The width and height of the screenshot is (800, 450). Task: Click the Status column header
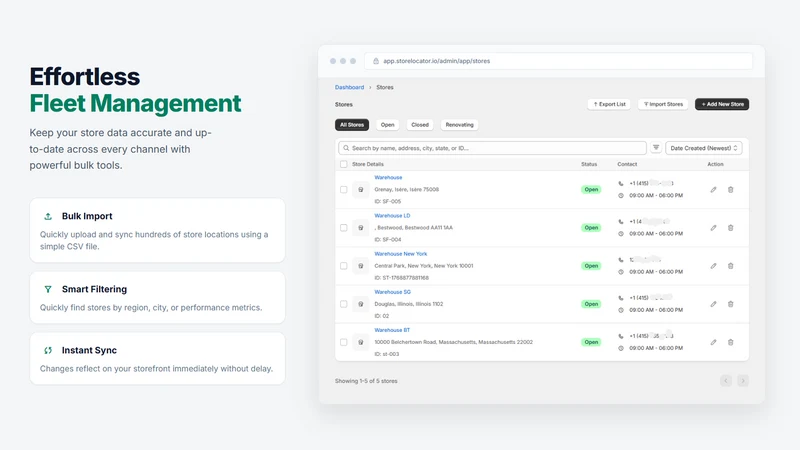coord(589,164)
